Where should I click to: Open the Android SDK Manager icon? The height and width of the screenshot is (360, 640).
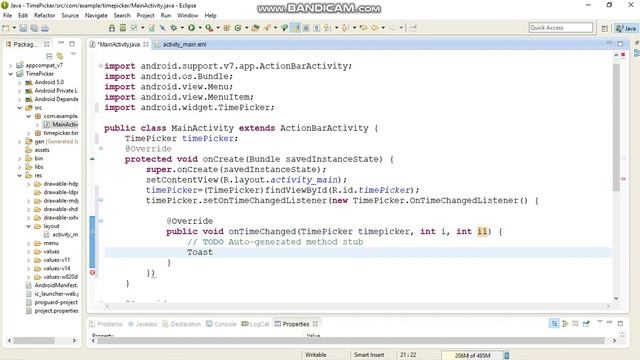[x=112, y=28]
